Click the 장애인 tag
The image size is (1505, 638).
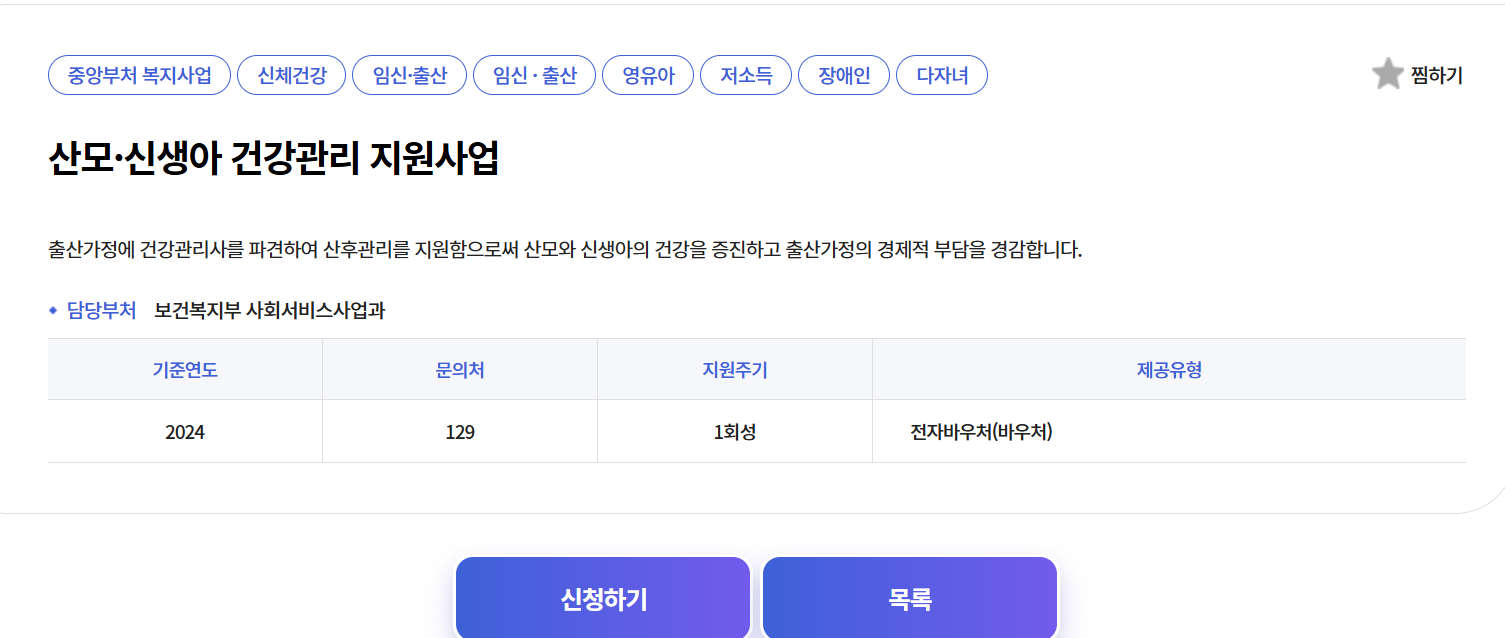coord(842,74)
